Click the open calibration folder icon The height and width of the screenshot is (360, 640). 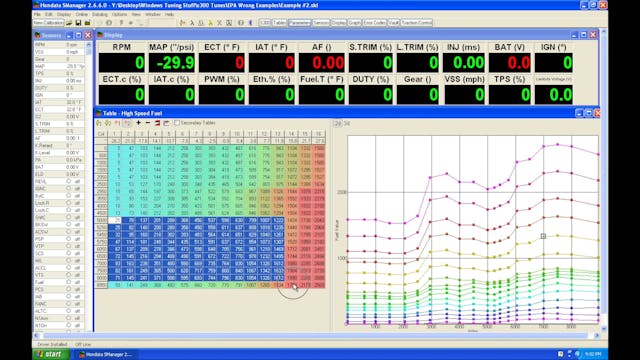[69, 23]
